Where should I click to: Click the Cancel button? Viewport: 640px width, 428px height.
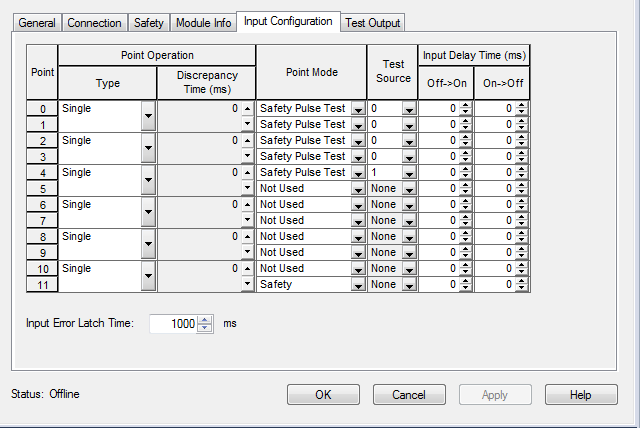click(x=409, y=395)
